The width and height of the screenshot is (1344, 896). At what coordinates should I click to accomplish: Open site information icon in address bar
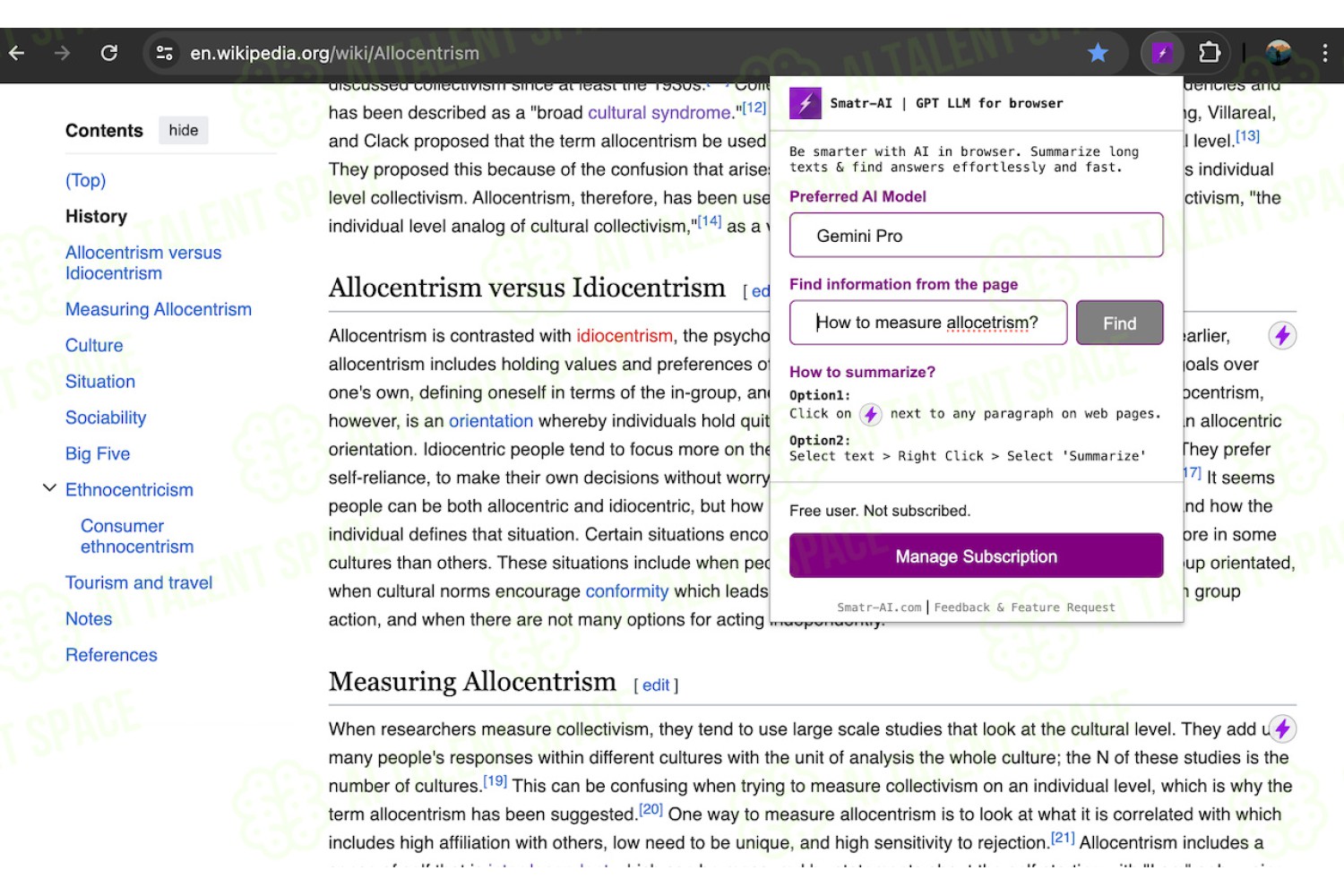point(164,53)
